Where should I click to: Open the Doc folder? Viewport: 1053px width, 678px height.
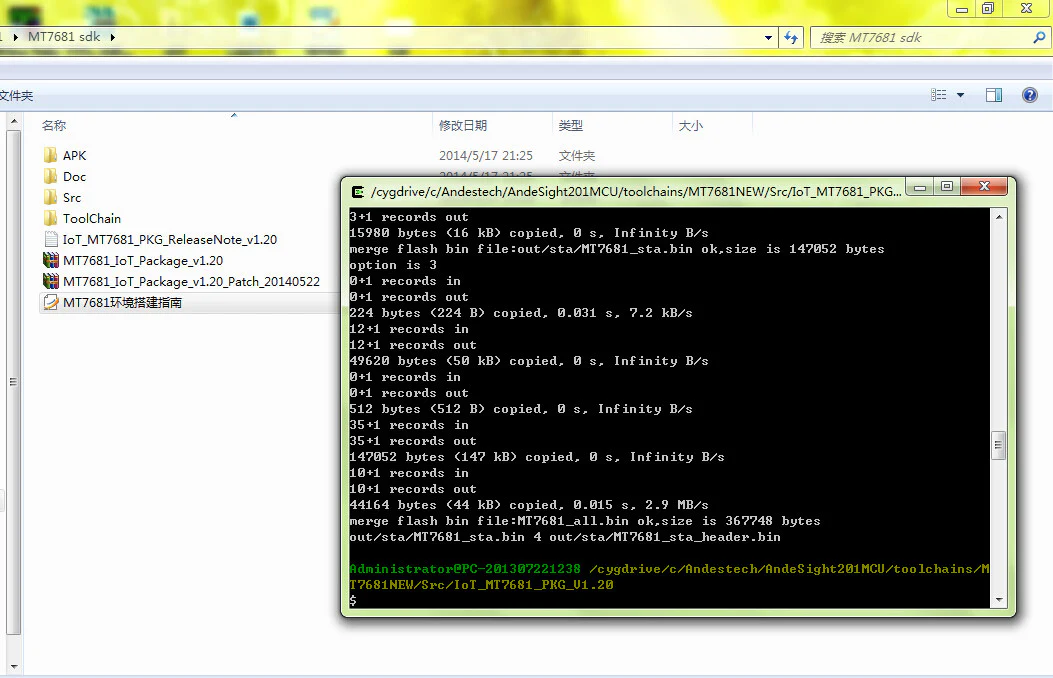tap(74, 177)
